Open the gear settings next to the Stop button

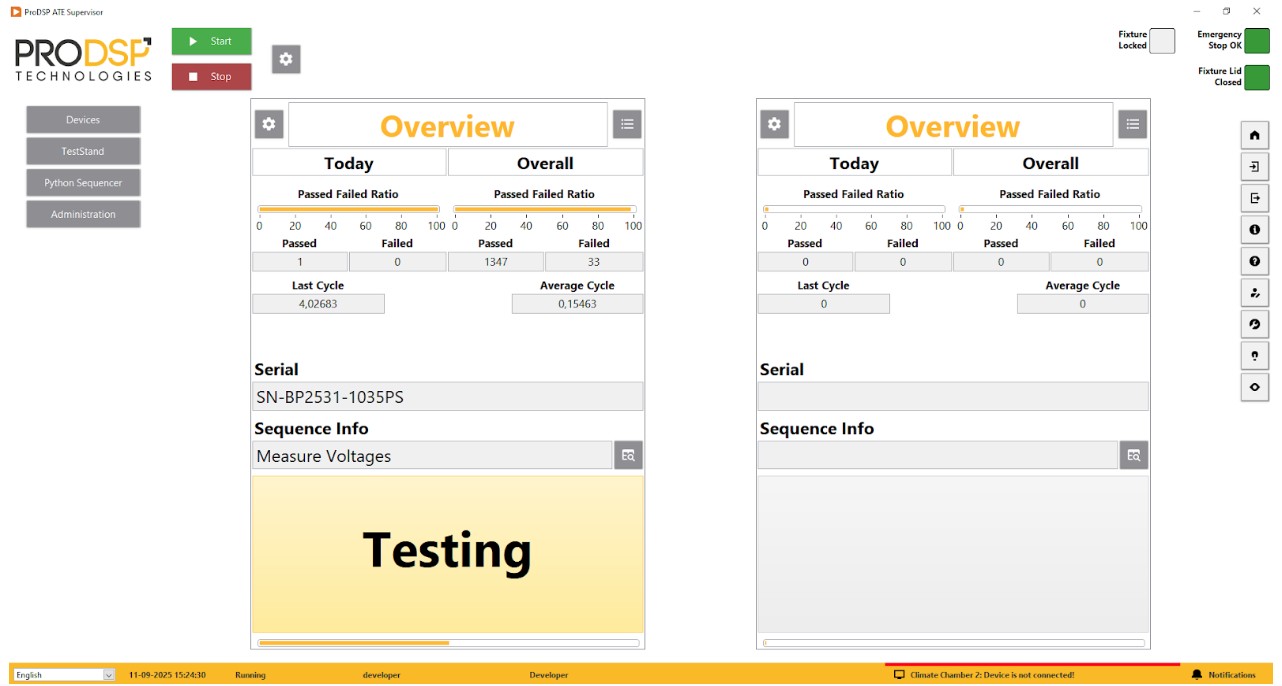pos(286,59)
